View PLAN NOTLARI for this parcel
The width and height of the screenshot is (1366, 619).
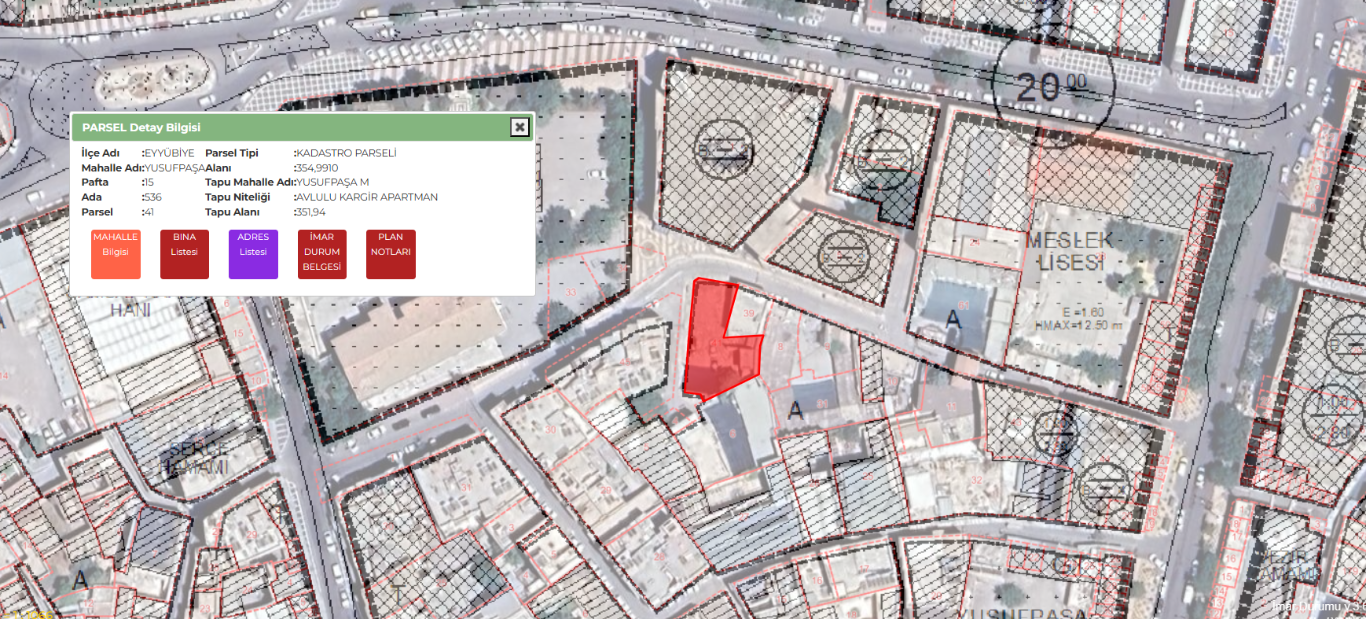(391, 254)
